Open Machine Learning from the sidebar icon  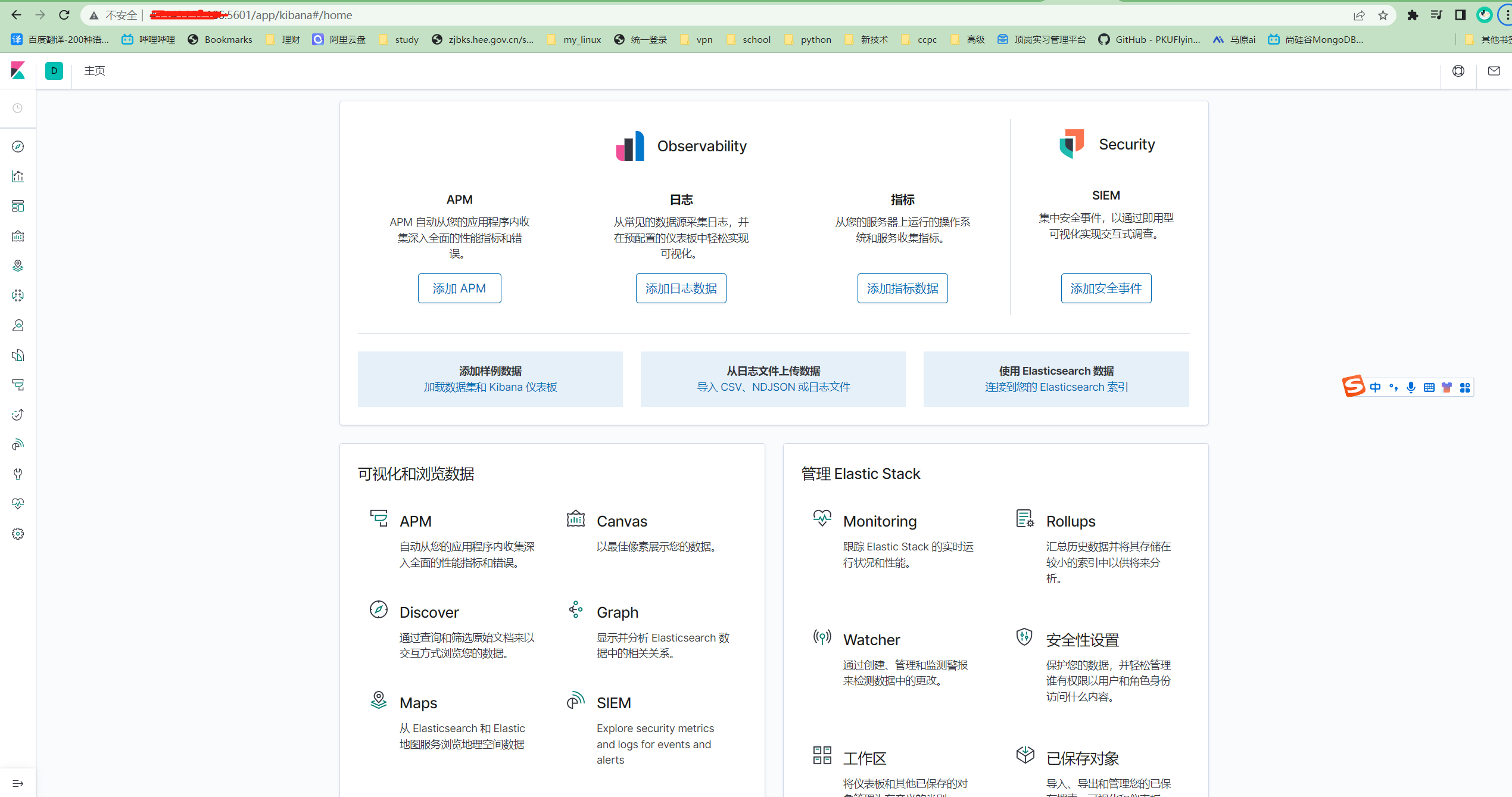(x=18, y=295)
